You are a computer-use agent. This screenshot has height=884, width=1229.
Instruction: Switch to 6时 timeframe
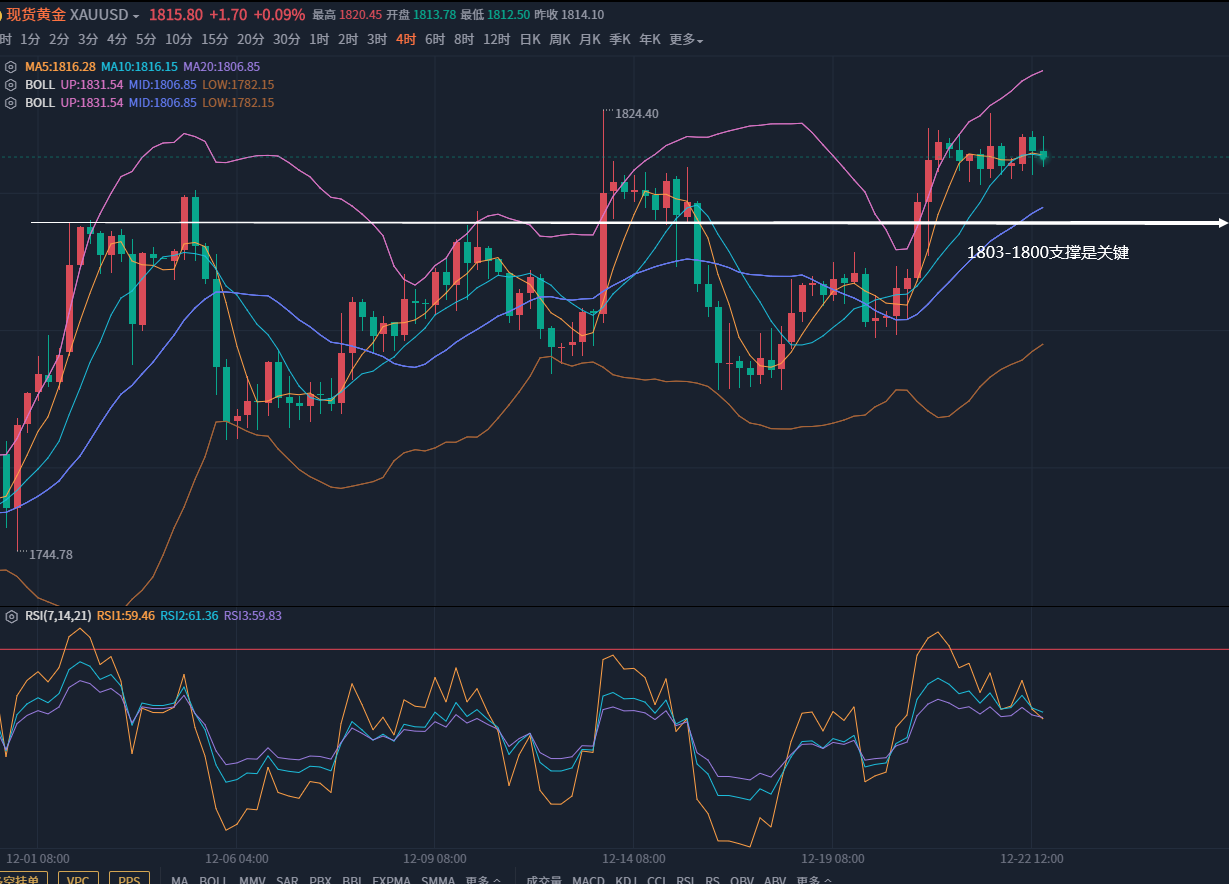pyautogui.click(x=435, y=40)
